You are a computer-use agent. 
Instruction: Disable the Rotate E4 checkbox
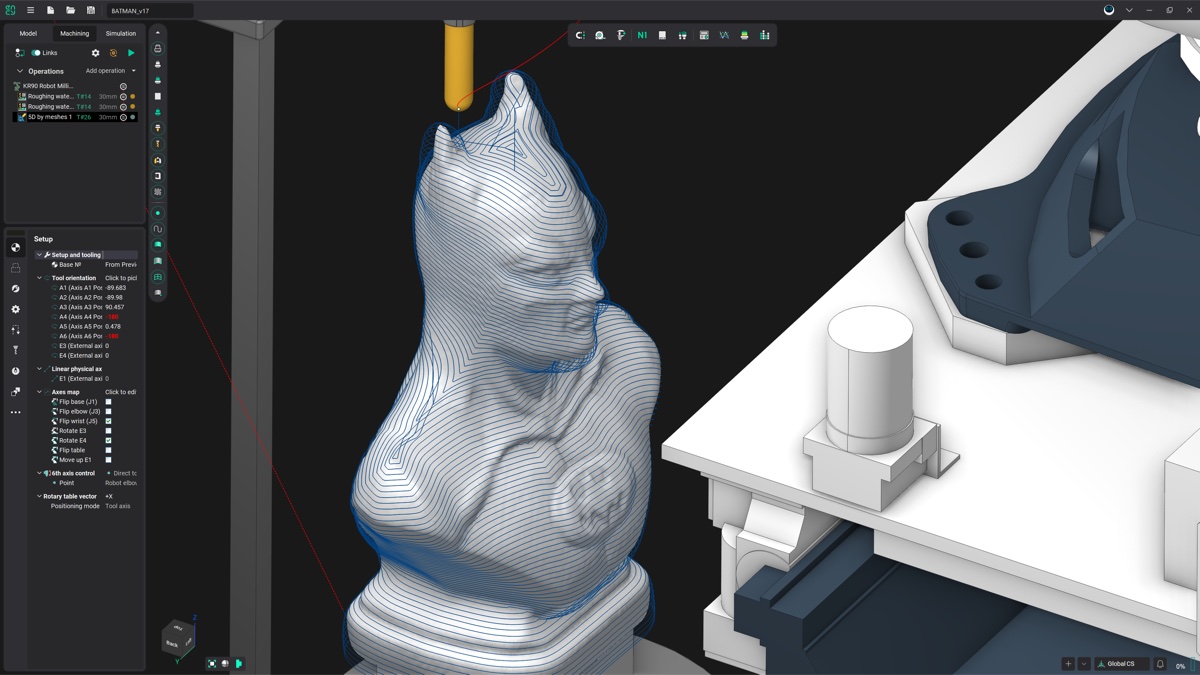(x=109, y=440)
